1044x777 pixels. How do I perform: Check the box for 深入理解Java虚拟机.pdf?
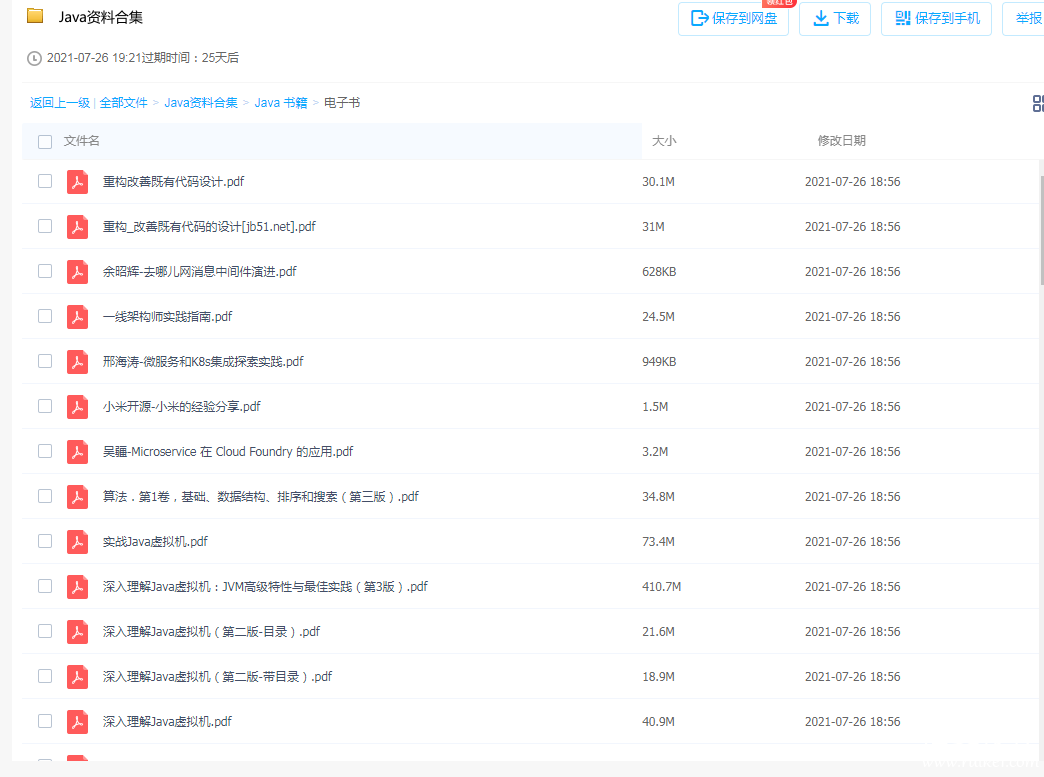(x=45, y=720)
